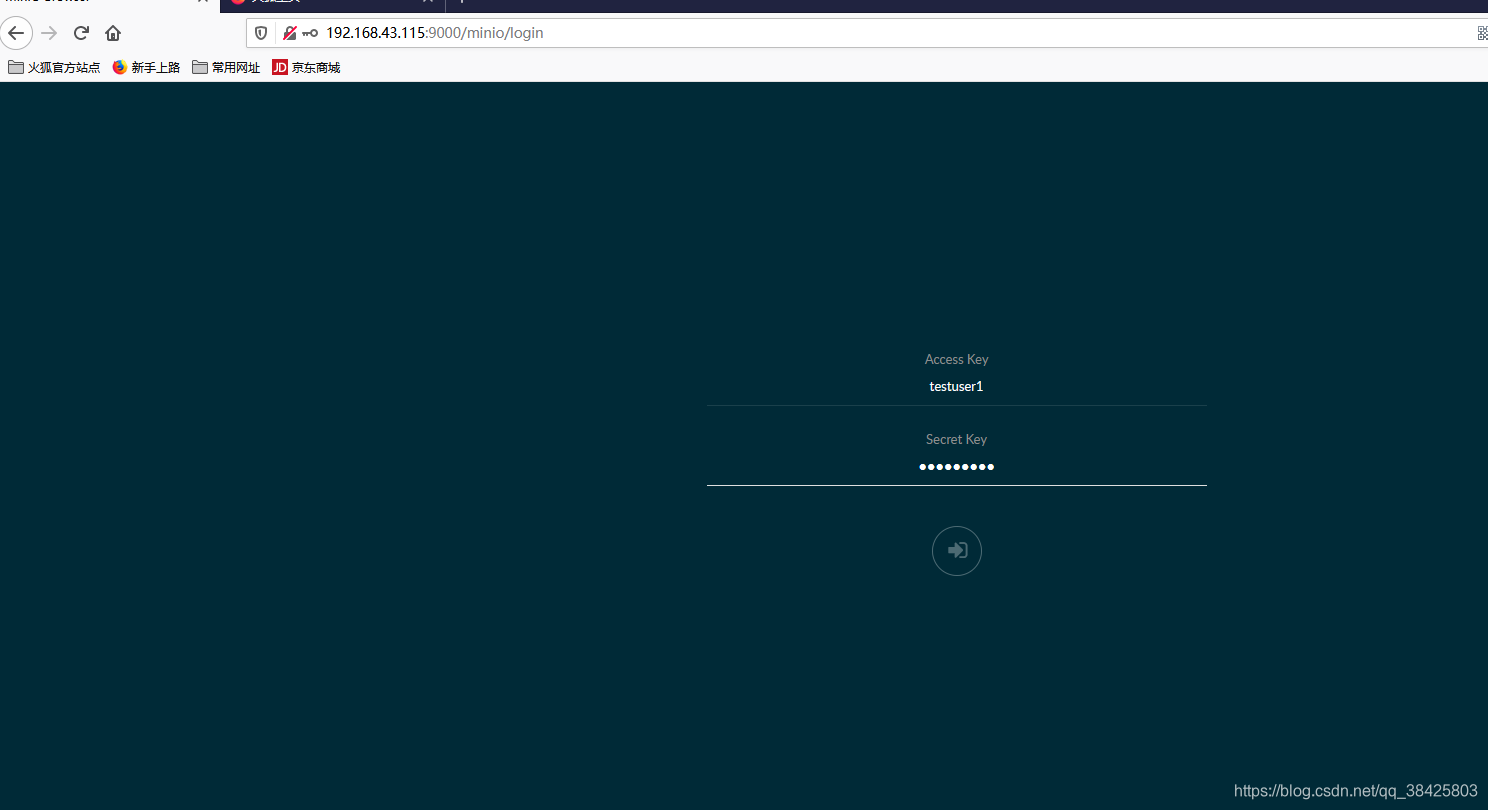Close the first browser tab
Screen dimensions: 1488x810
[x=202, y=2]
